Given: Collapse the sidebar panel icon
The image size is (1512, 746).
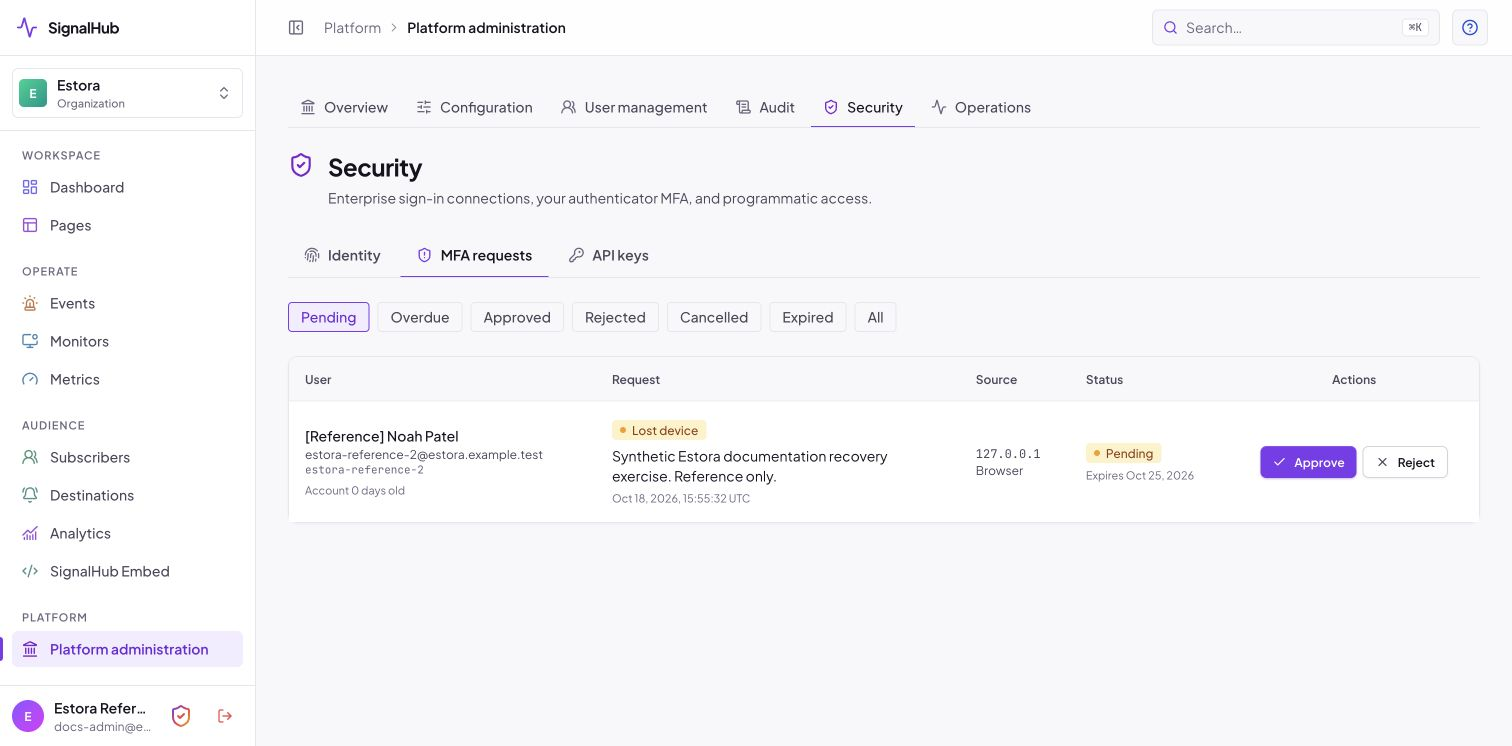Looking at the screenshot, I should point(296,28).
